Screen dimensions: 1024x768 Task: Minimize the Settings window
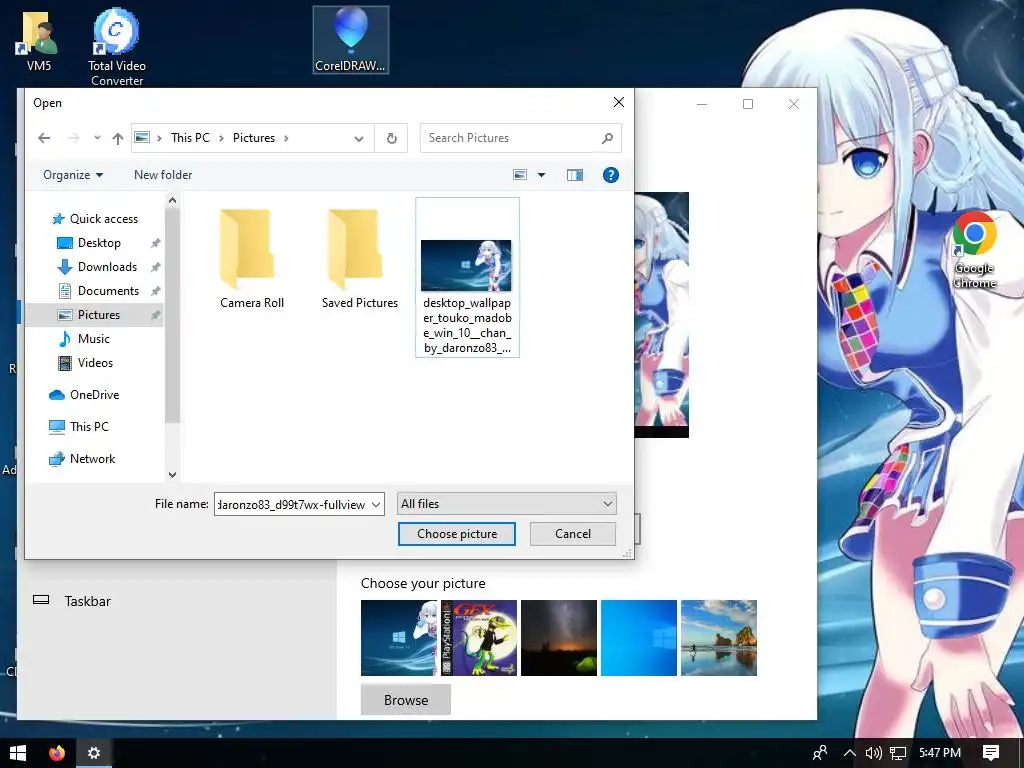[702, 104]
